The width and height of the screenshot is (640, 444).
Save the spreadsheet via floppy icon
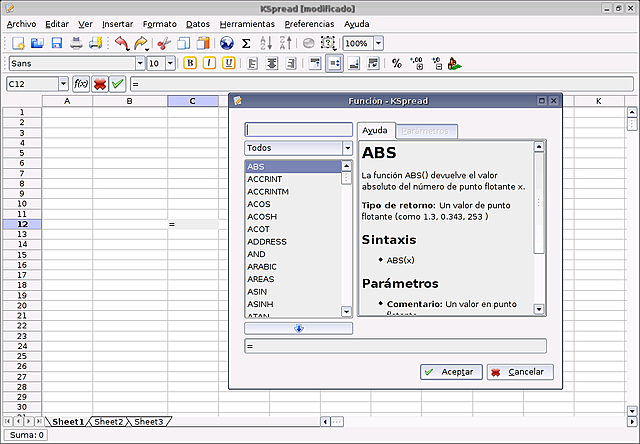[56, 43]
